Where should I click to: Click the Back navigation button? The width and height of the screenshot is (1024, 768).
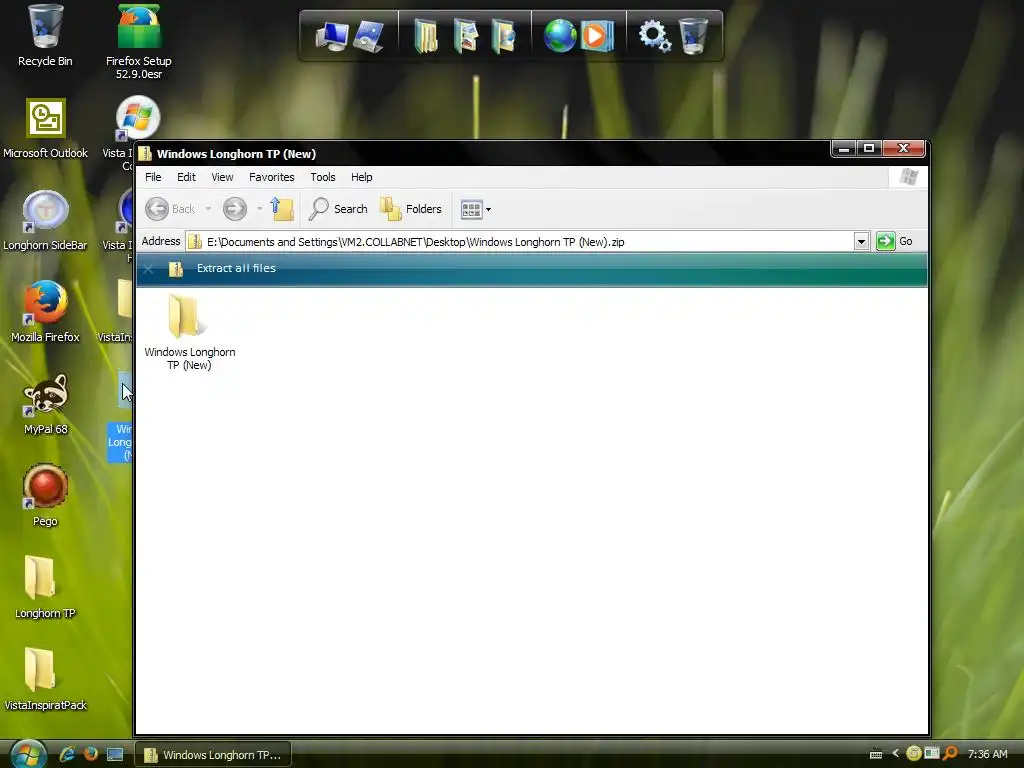[170, 209]
